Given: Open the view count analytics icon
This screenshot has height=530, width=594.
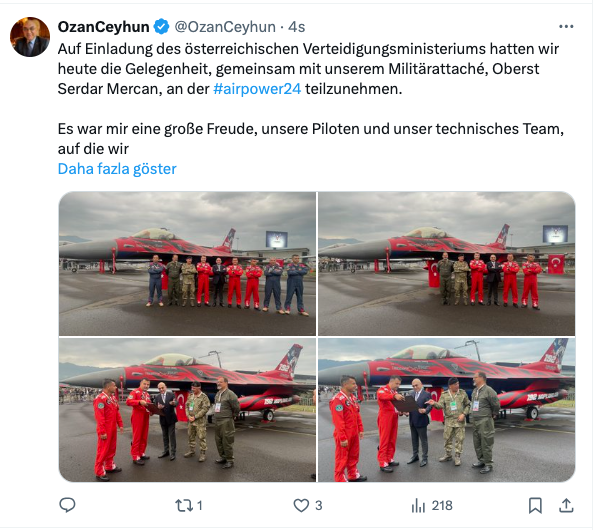Looking at the screenshot, I should click(418, 505).
